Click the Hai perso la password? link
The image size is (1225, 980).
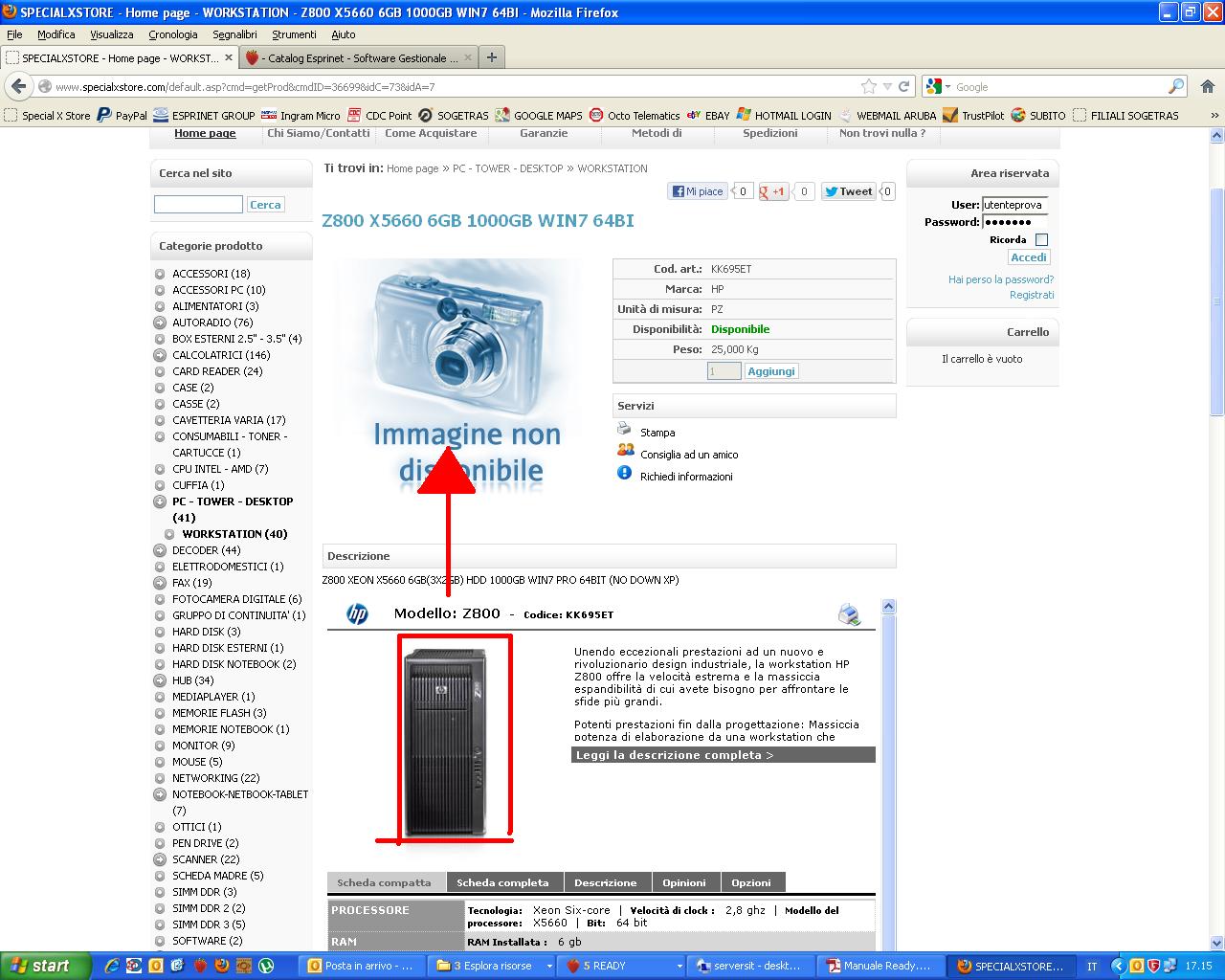click(1000, 279)
